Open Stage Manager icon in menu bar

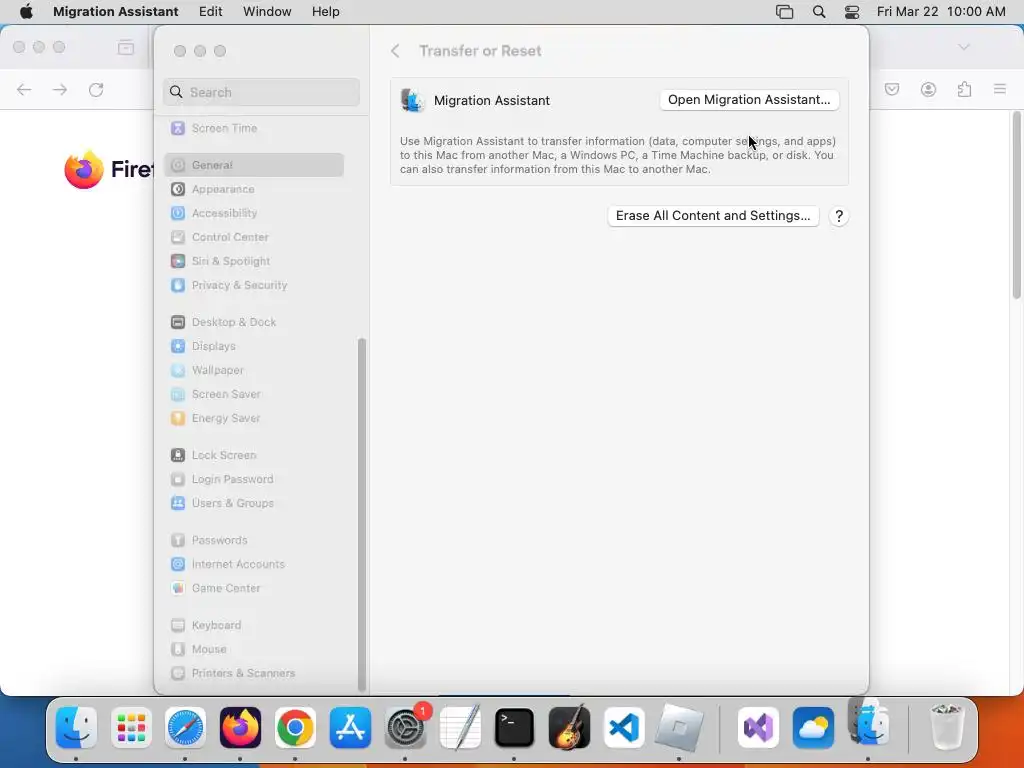[x=784, y=12]
